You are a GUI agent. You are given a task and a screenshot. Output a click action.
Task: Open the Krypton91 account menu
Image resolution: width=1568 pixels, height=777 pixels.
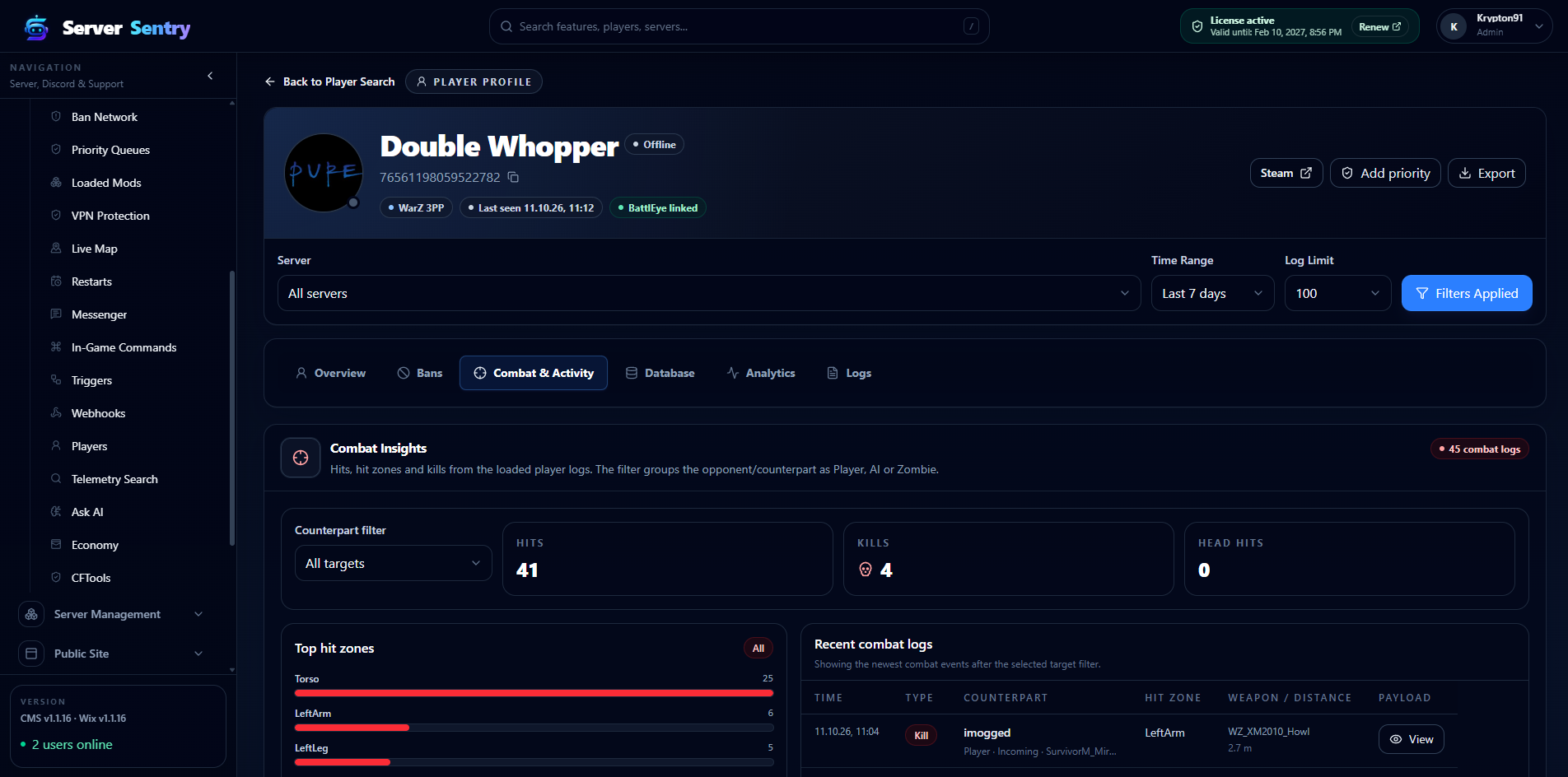point(1494,26)
